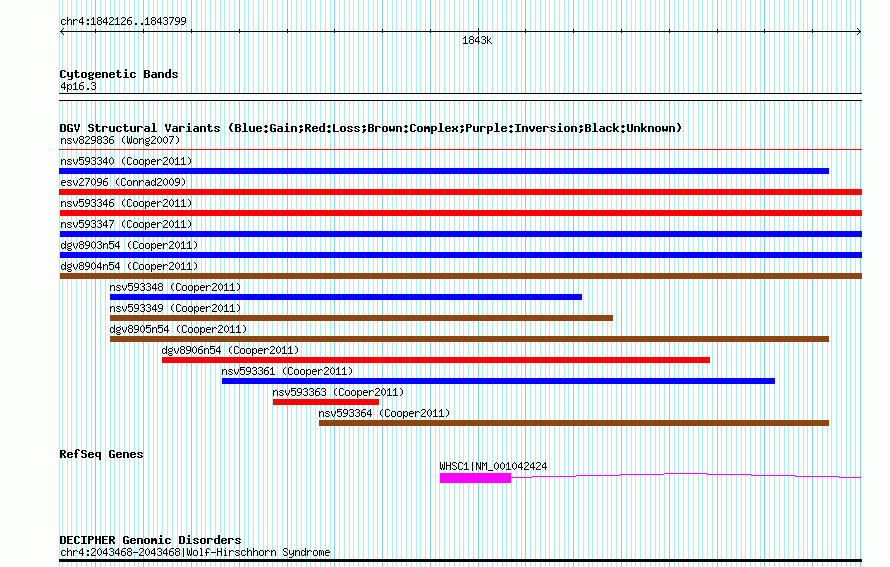Click the red bar for nsv593346
890x567 pixels.
point(460,213)
